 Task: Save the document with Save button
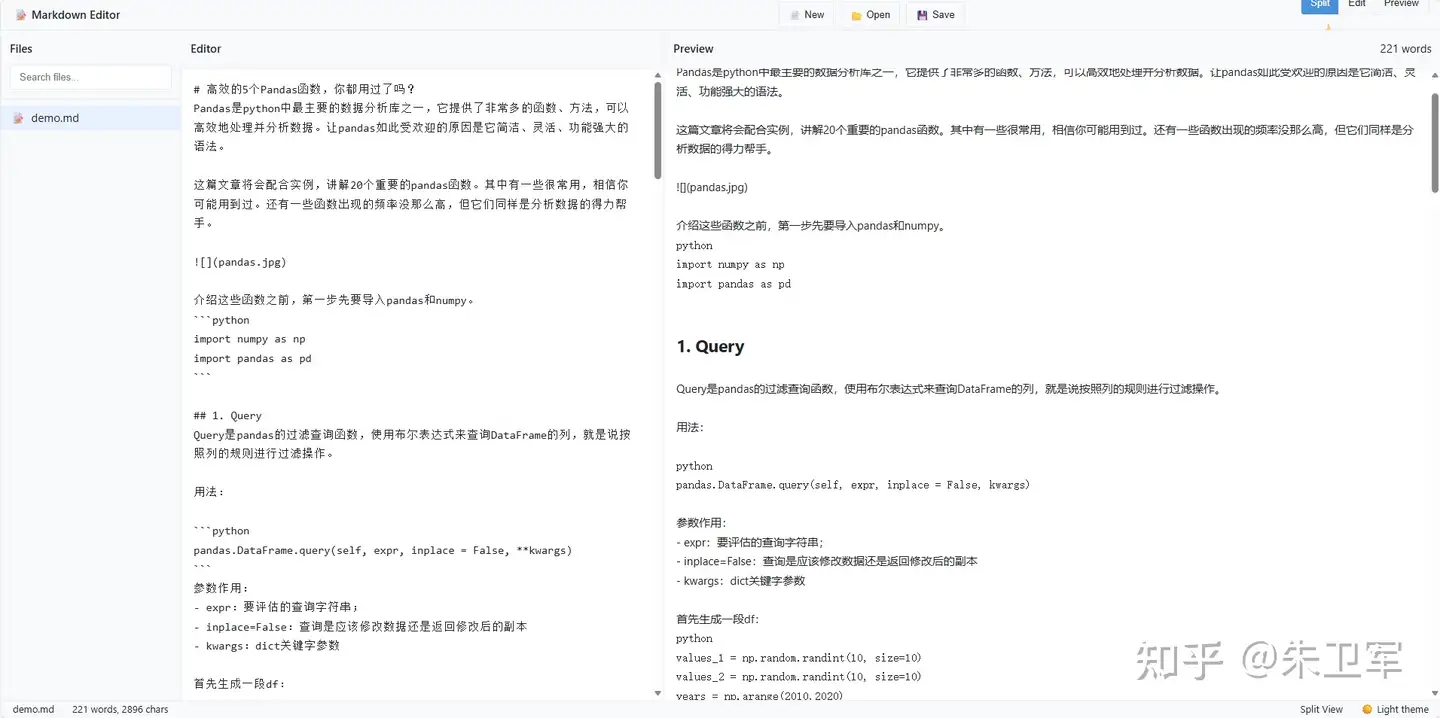935,15
